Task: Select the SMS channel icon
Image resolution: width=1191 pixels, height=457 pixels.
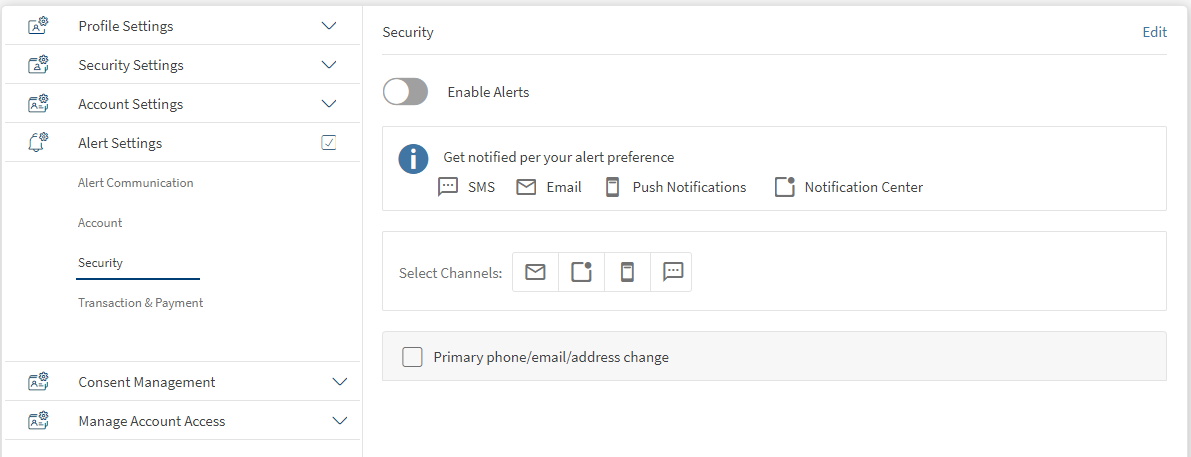Action: [673, 272]
